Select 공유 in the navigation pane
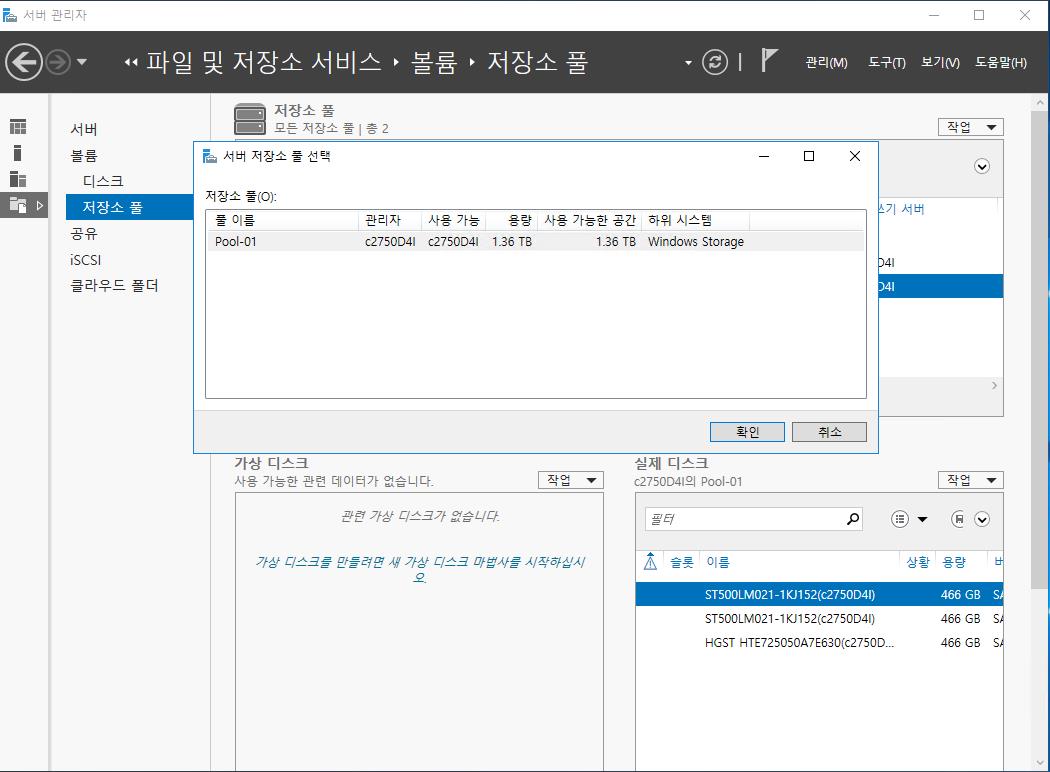This screenshot has height=772, width=1050. (x=84, y=233)
